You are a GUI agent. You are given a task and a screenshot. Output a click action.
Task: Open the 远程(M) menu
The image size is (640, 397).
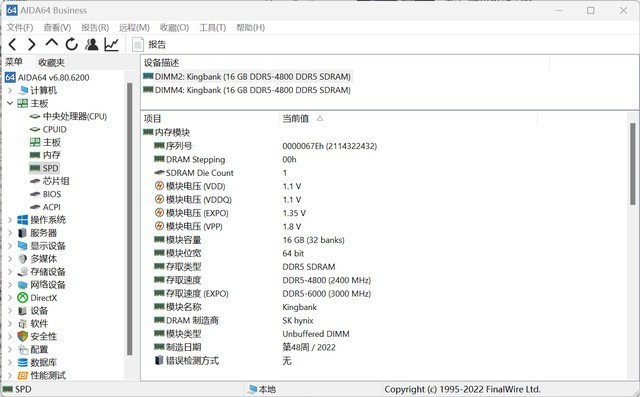(134, 27)
